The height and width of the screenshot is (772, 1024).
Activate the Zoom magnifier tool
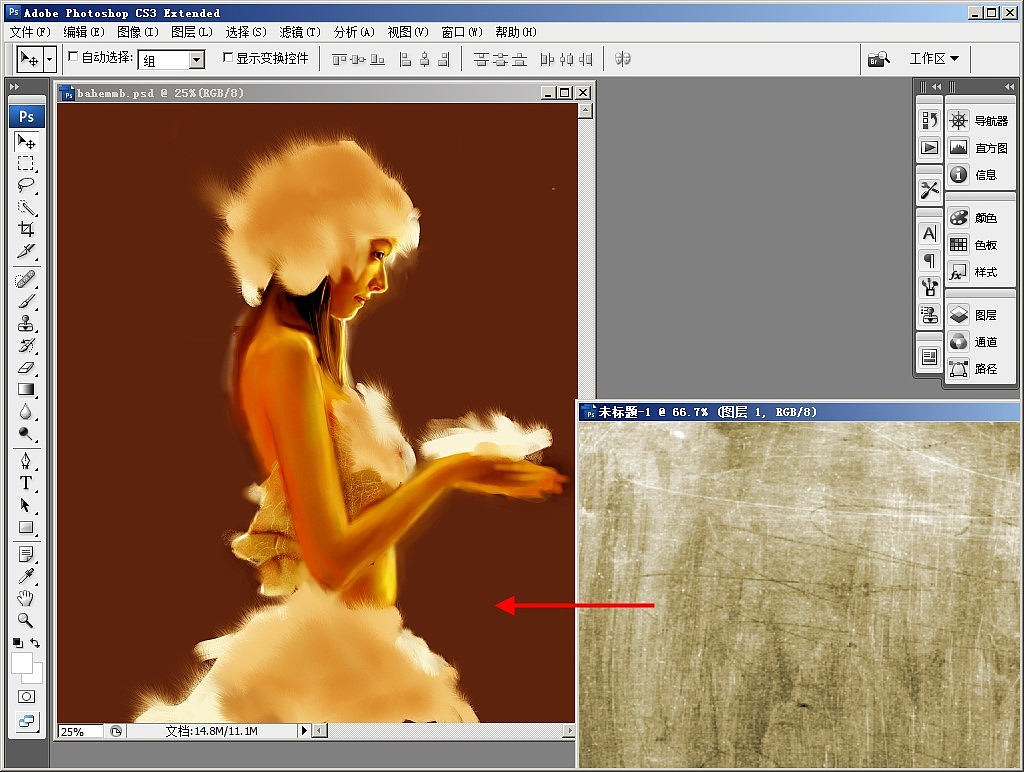26,620
